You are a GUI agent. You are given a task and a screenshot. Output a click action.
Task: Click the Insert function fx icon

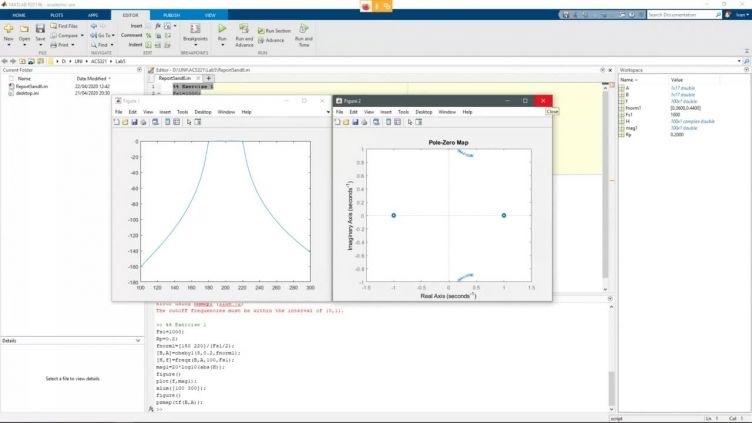click(158, 26)
